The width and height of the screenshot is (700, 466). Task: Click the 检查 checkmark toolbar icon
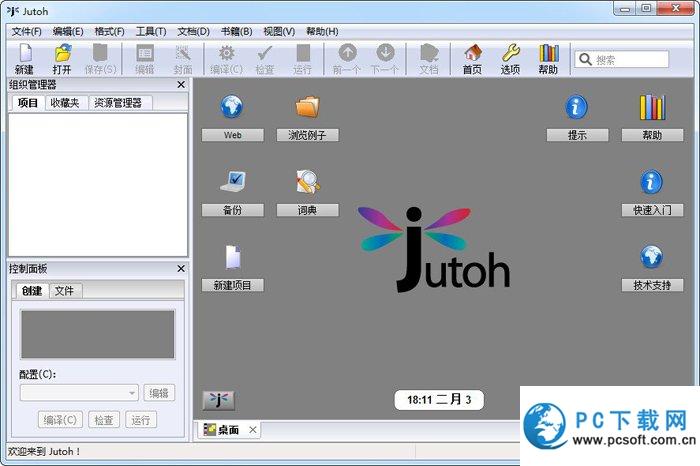click(265, 54)
